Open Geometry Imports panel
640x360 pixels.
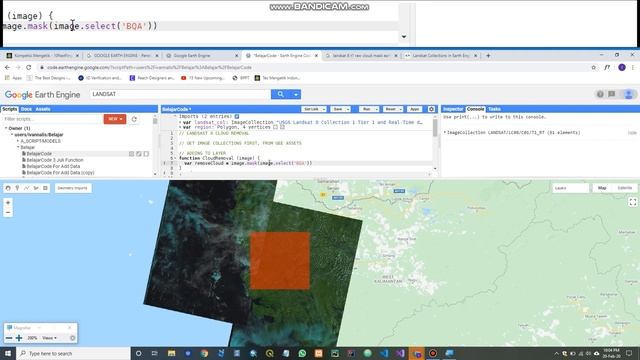(x=72, y=188)
